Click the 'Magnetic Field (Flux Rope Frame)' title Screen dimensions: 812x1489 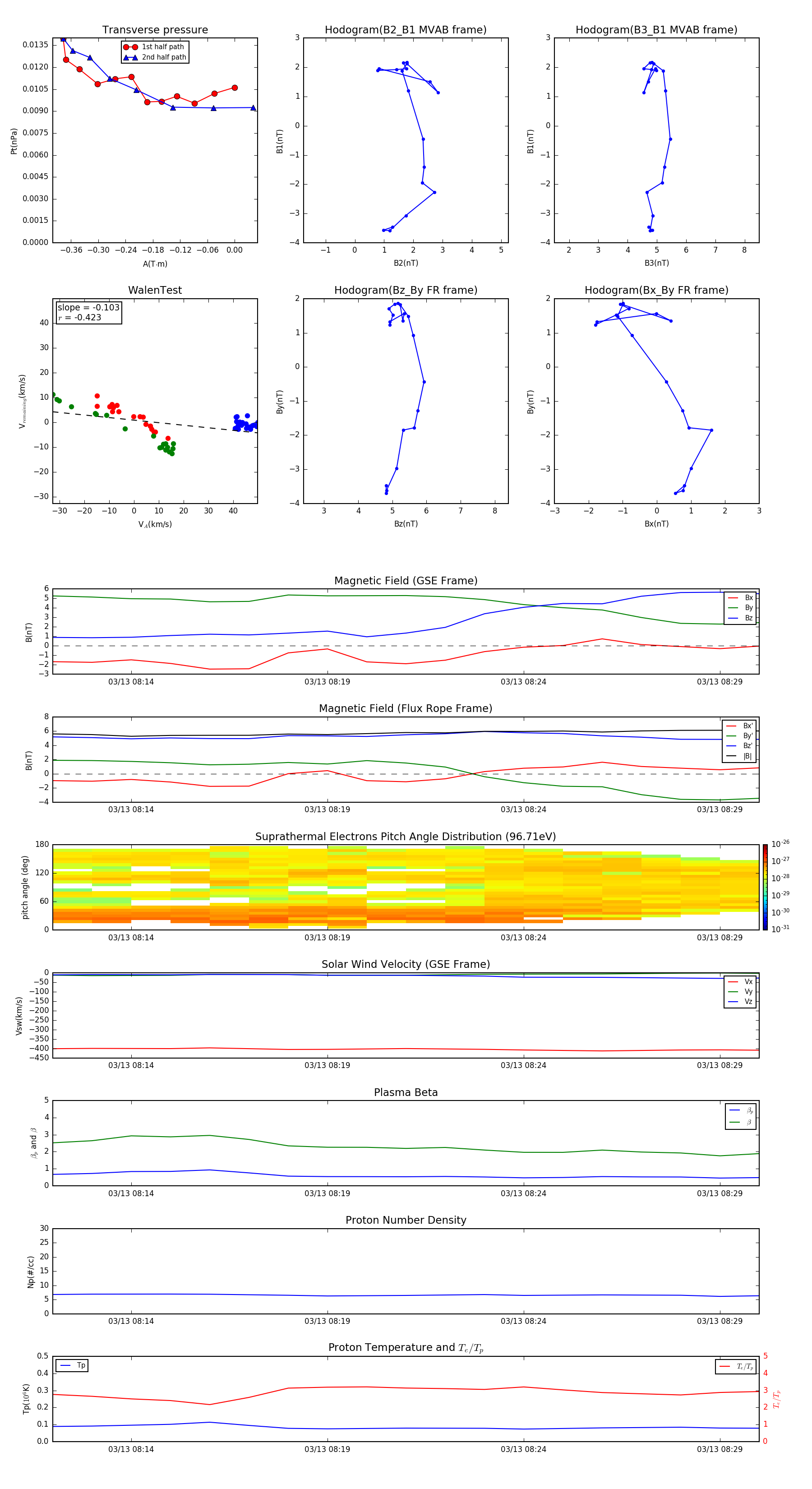click(x=406, y=709)
